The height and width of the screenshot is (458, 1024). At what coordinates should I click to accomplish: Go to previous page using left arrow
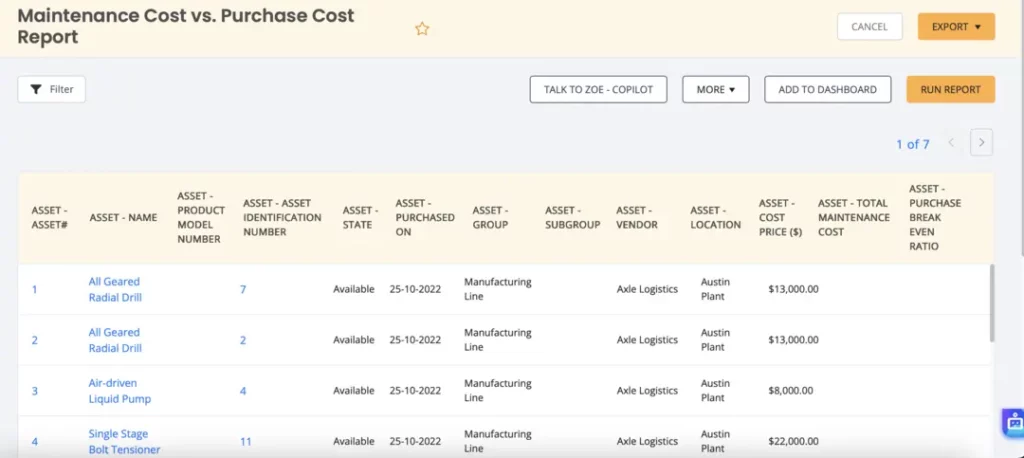[951, 143]
